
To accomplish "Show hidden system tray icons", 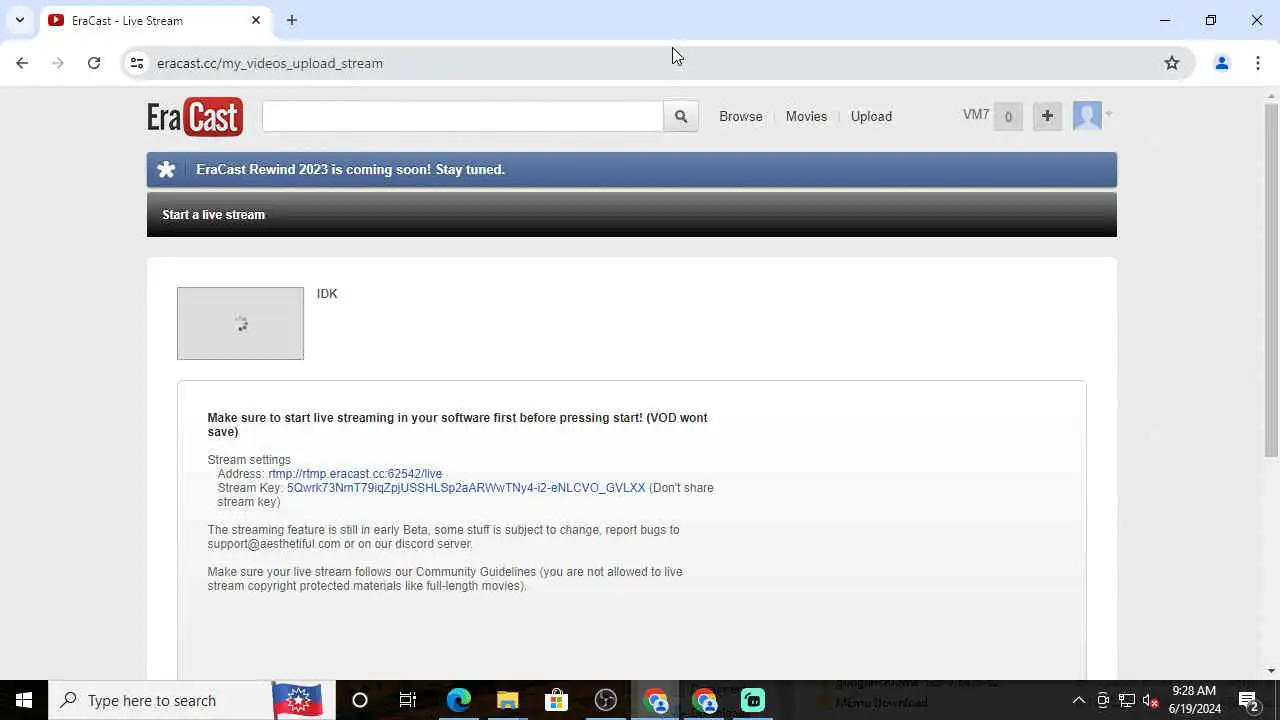I will pos(1079,700).
